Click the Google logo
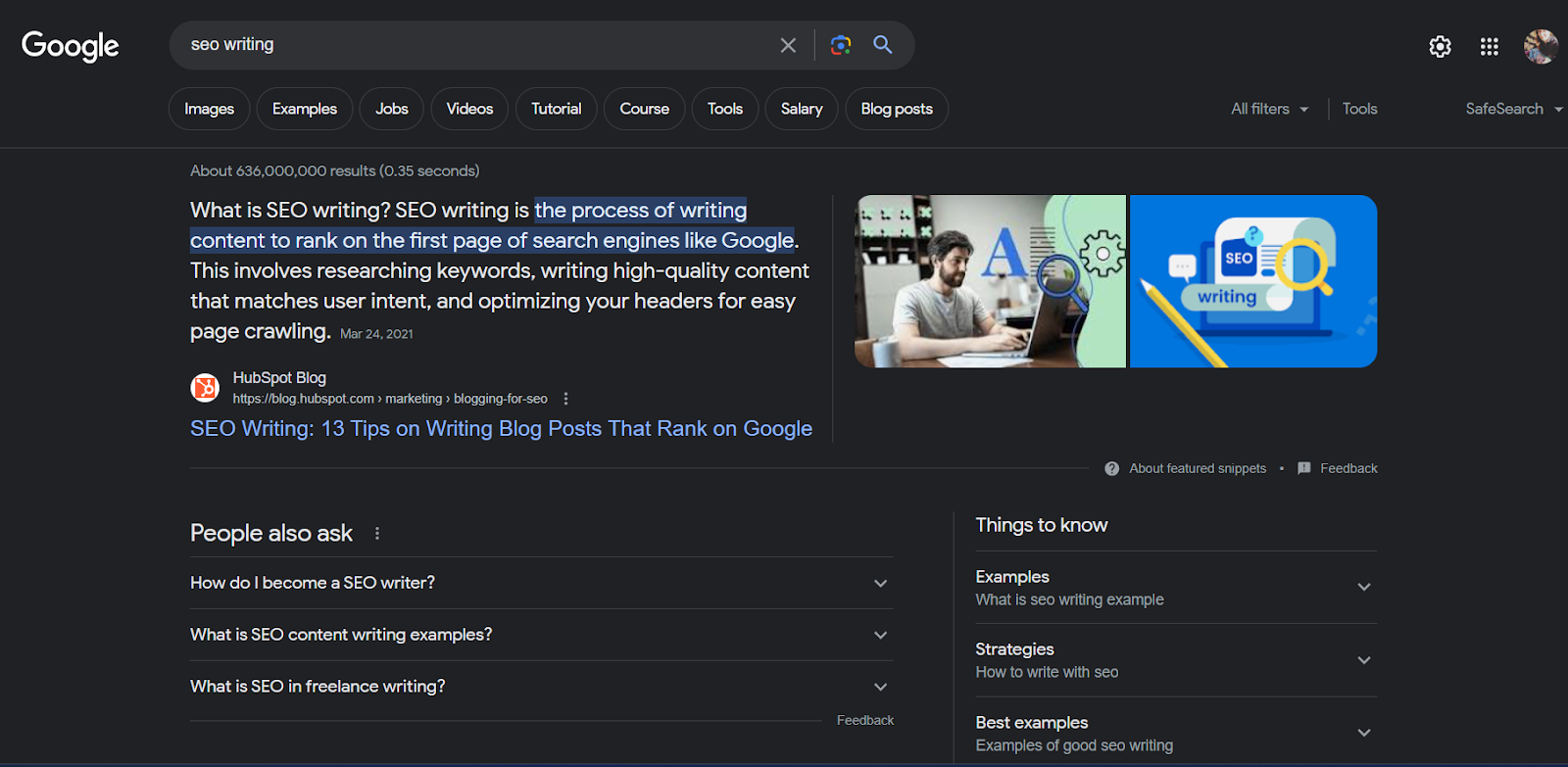Image resolution: width=1568 pixels, height=767 pixels. pos(71,45)
